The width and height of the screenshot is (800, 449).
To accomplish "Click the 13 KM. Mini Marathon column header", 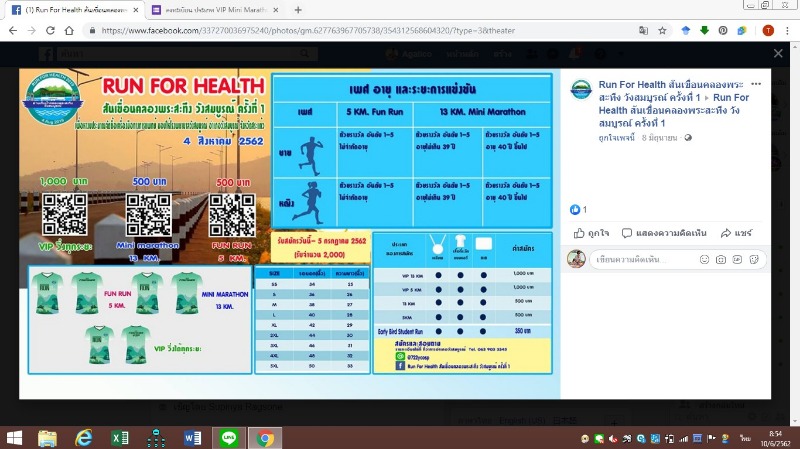I will (483, 112).
